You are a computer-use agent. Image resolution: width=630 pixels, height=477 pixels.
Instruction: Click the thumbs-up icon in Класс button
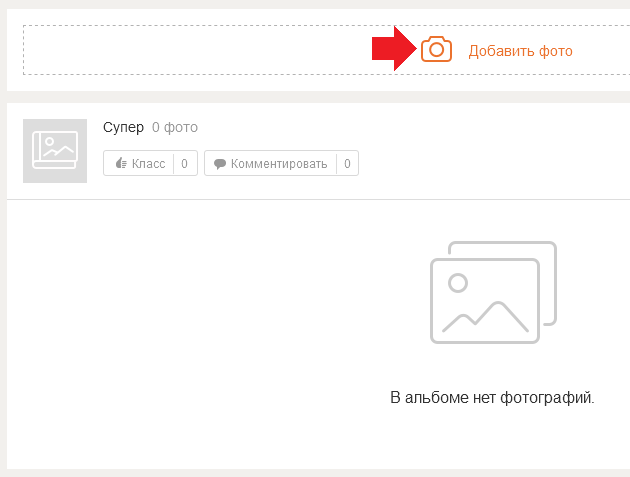pyautogui.click(x=121, y=163)
